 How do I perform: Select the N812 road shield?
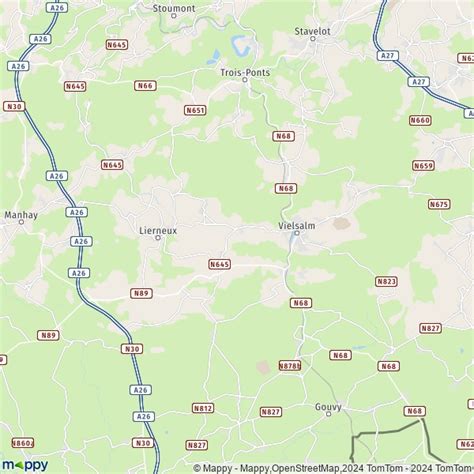tap(203, 408)
